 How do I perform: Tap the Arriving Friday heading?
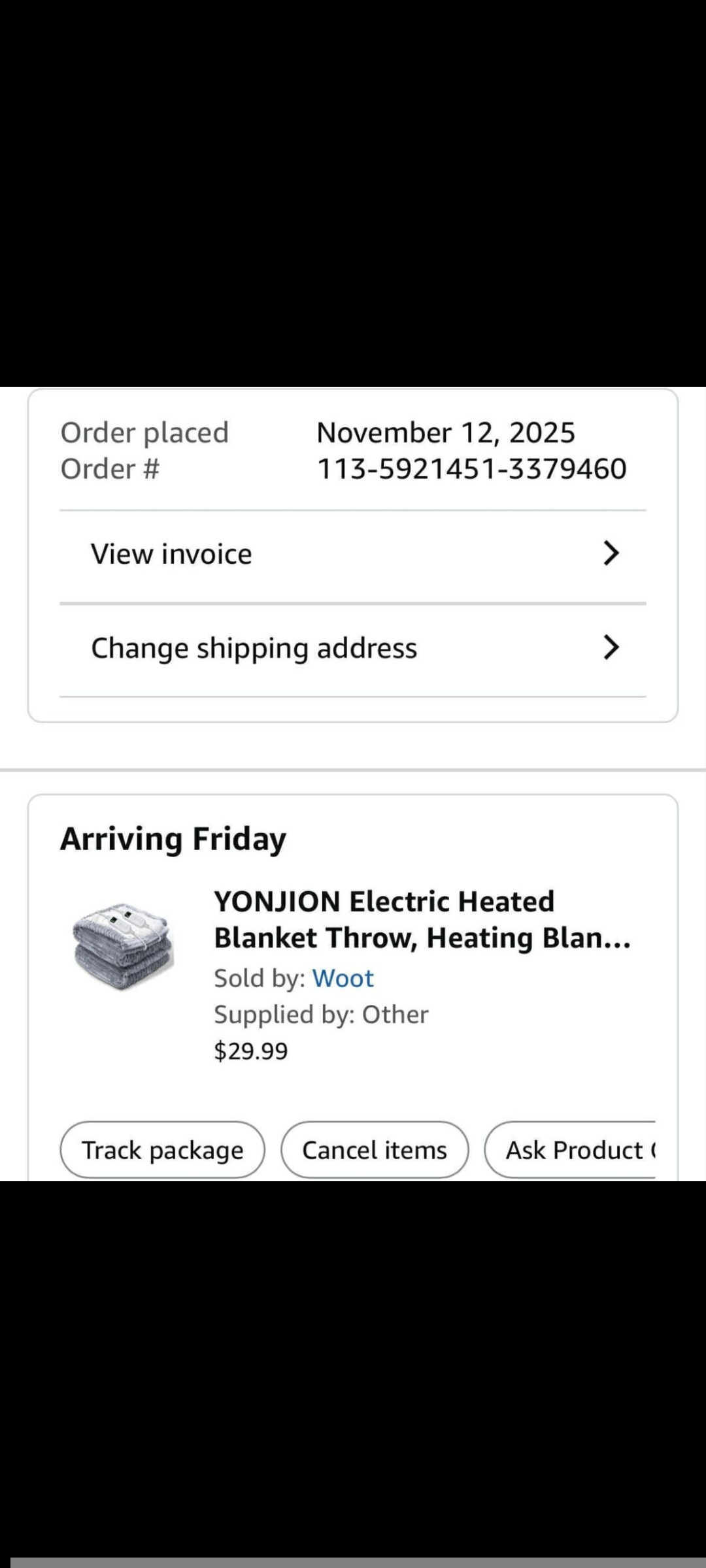point(173,839)
